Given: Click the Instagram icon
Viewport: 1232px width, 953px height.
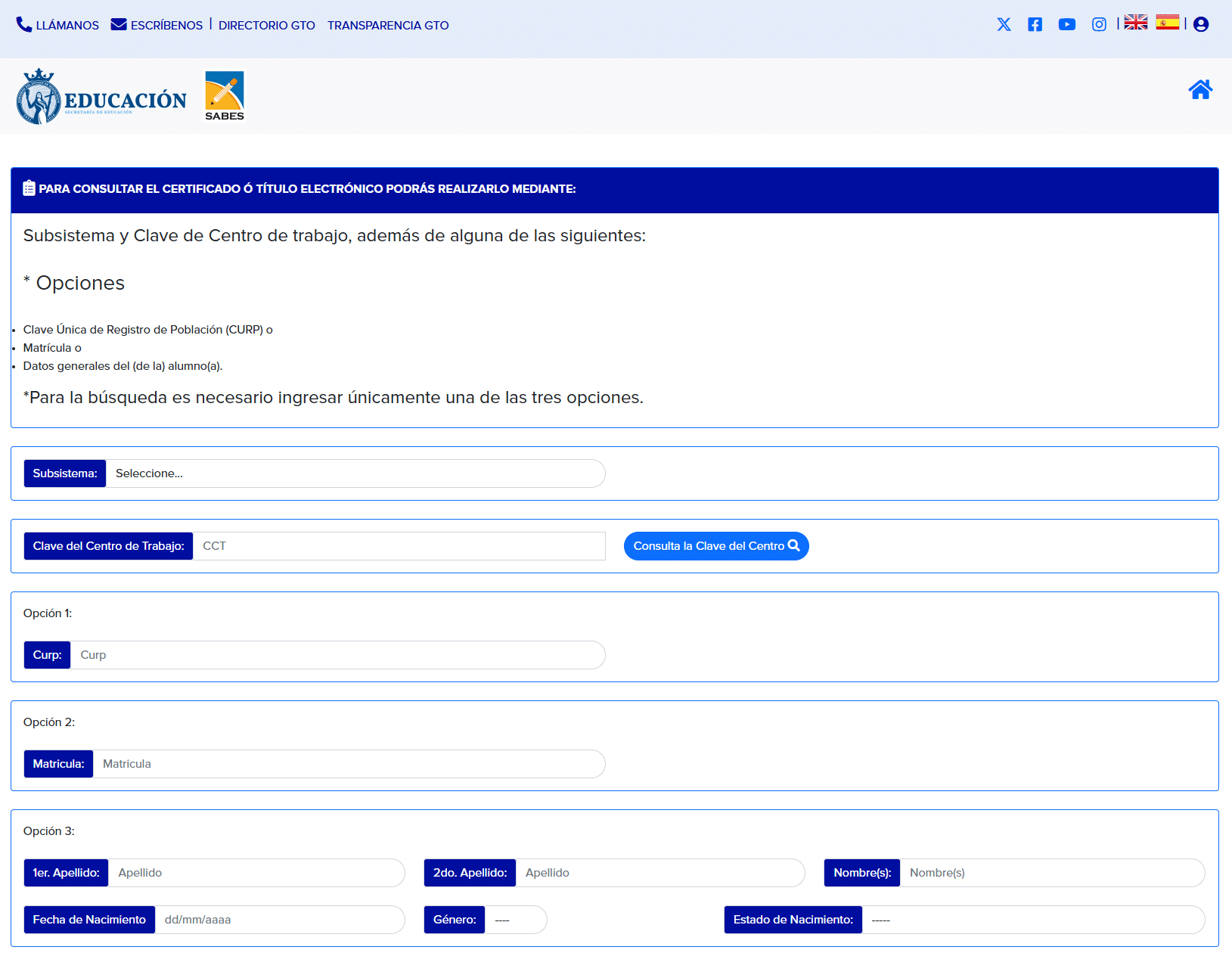Looking at the screenshot, I should (1099, 24).
